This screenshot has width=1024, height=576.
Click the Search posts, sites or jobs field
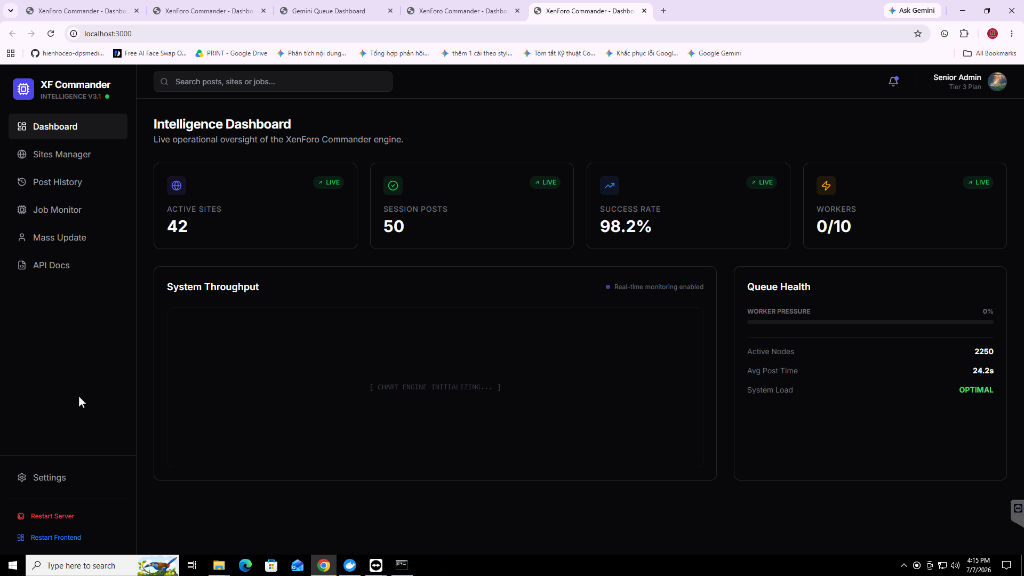[x=273, y=82]
